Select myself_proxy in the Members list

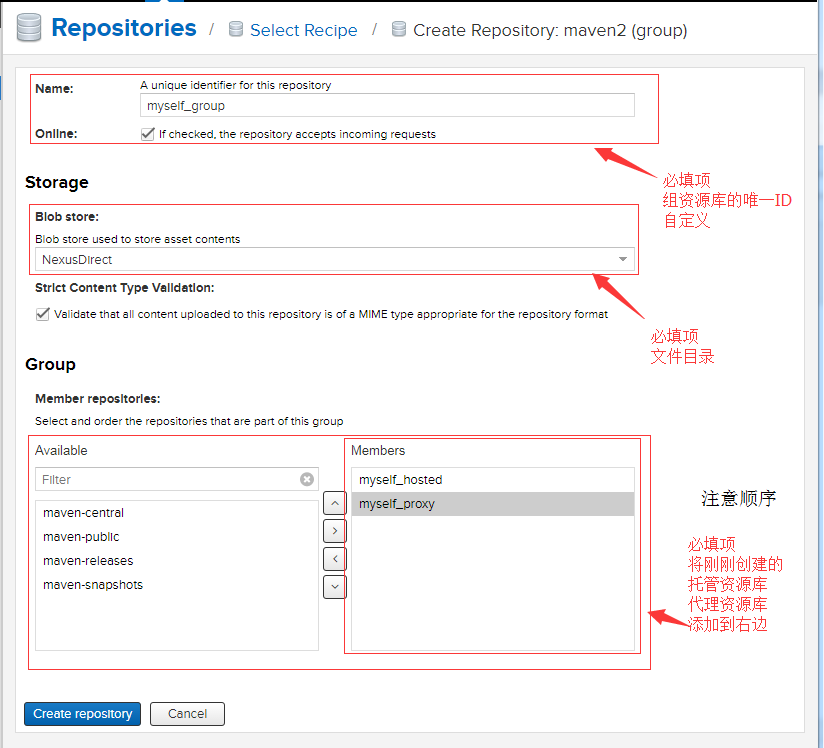(x=493, y=504)
